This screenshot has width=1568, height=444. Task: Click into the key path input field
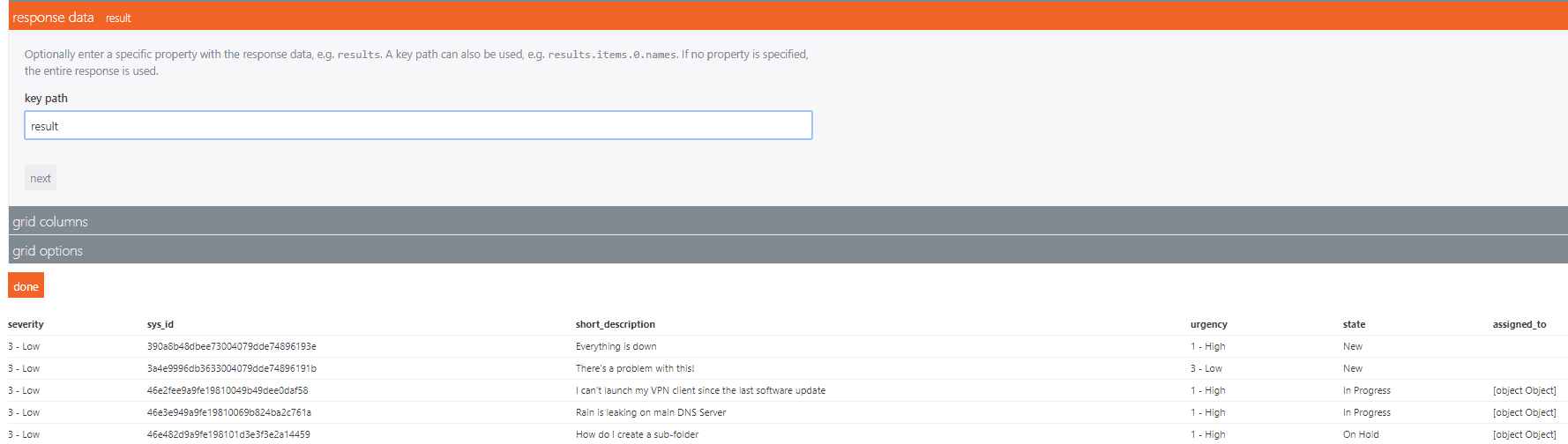418,126
